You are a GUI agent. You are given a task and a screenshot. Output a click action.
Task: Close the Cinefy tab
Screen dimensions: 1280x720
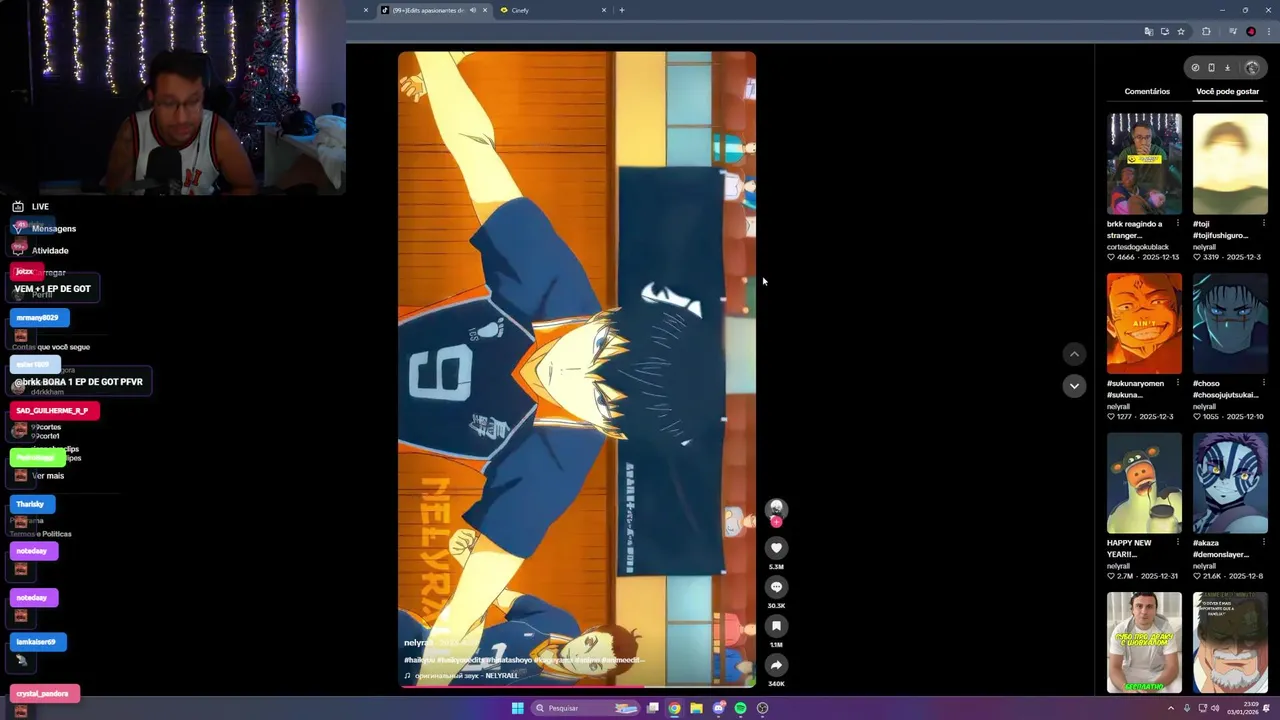pos(604,10)
